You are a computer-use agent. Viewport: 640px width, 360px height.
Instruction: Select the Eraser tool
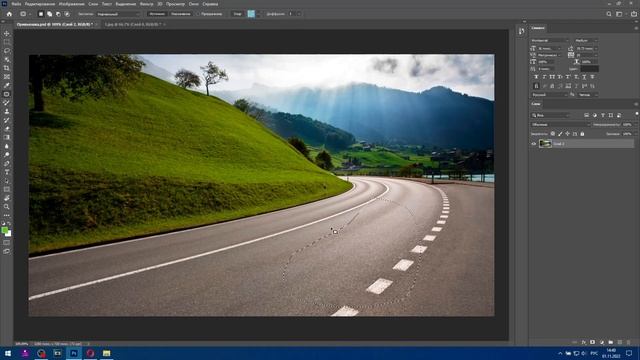pos(7,129)
